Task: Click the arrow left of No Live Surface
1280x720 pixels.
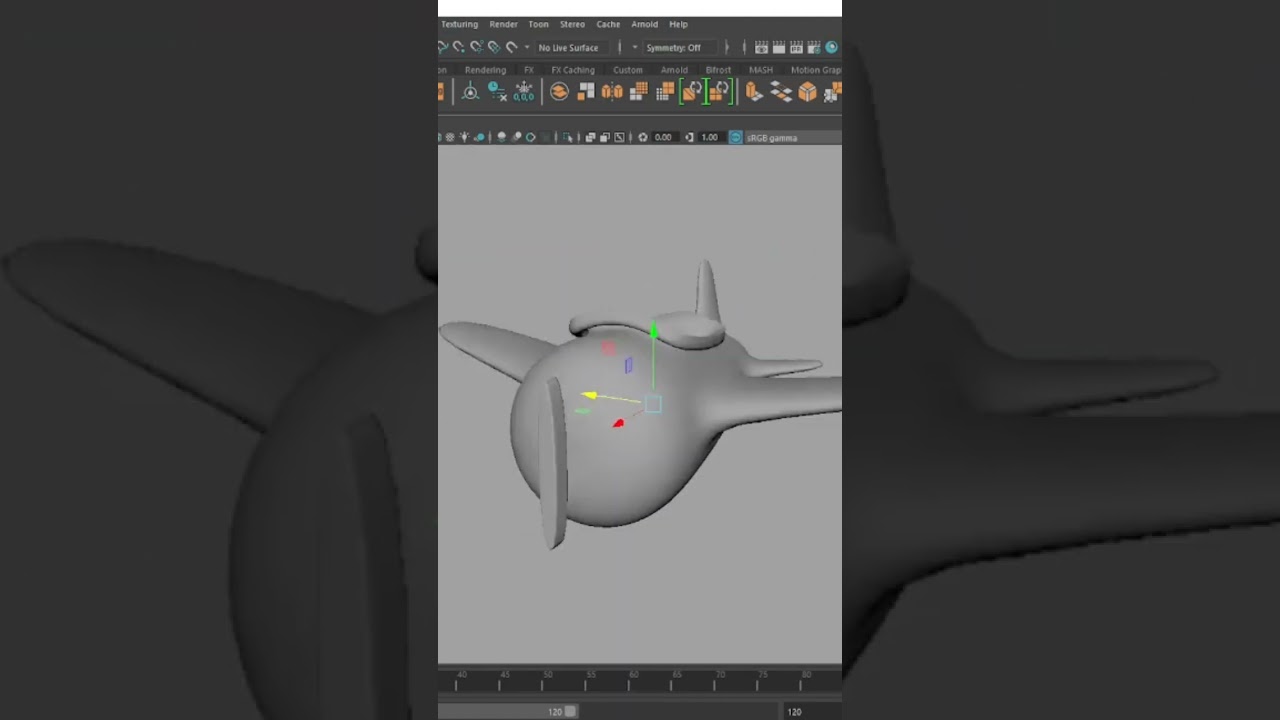Action: (x=527, y=47)
